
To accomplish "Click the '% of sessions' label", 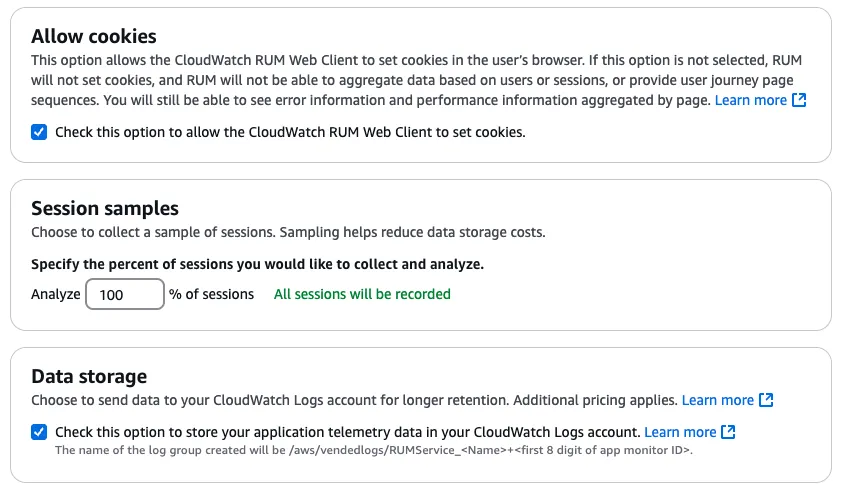I will click(x=212, y=294).
